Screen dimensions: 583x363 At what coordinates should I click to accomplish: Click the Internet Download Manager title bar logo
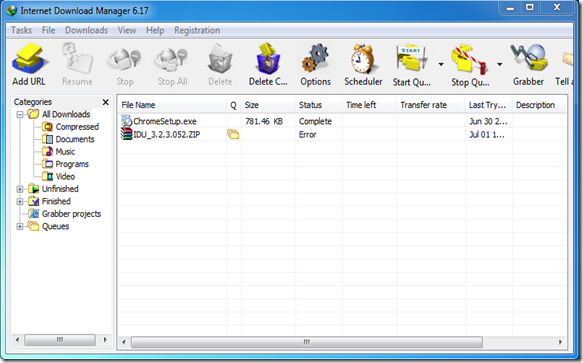coord(12,10)
